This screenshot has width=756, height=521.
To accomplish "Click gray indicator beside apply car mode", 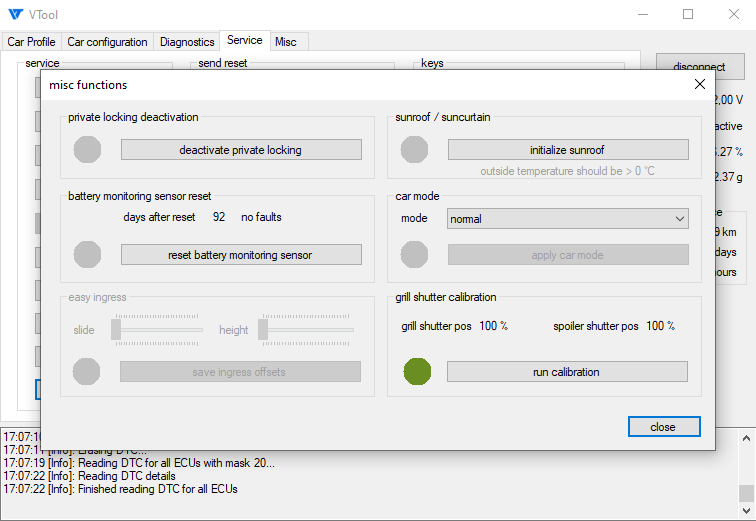I will pos(415,255).
